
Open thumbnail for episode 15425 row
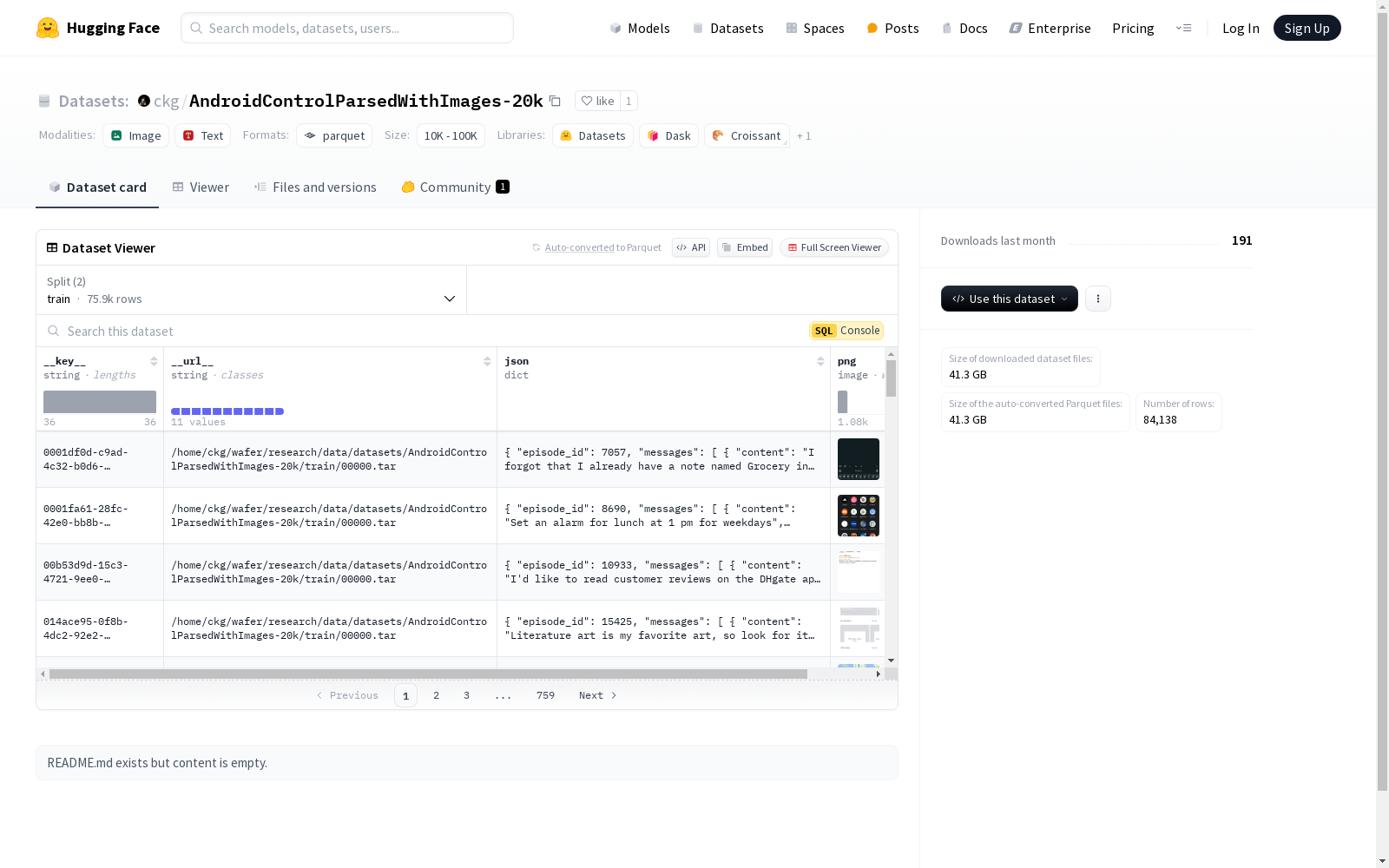point(859,628)
